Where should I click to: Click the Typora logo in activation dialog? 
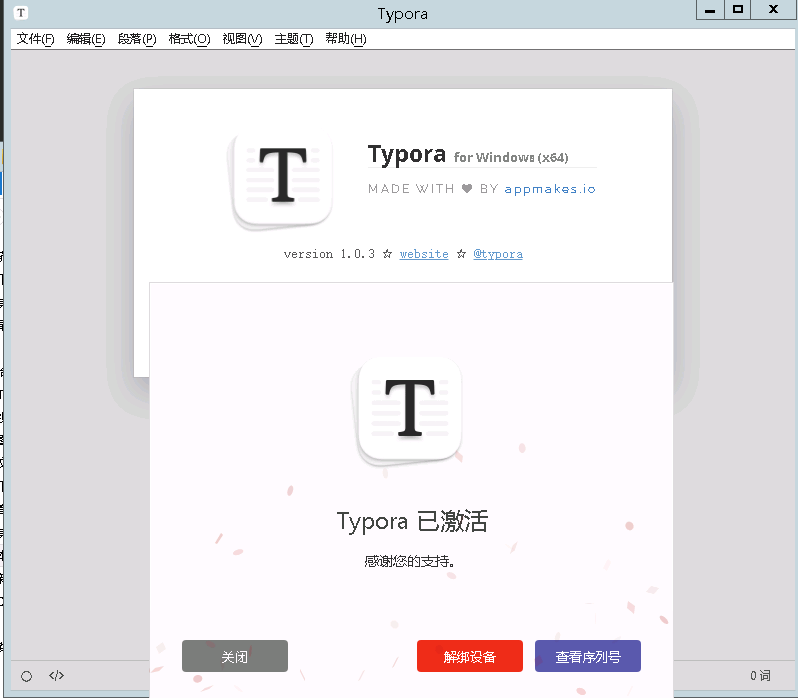click(x=408, y=410)
